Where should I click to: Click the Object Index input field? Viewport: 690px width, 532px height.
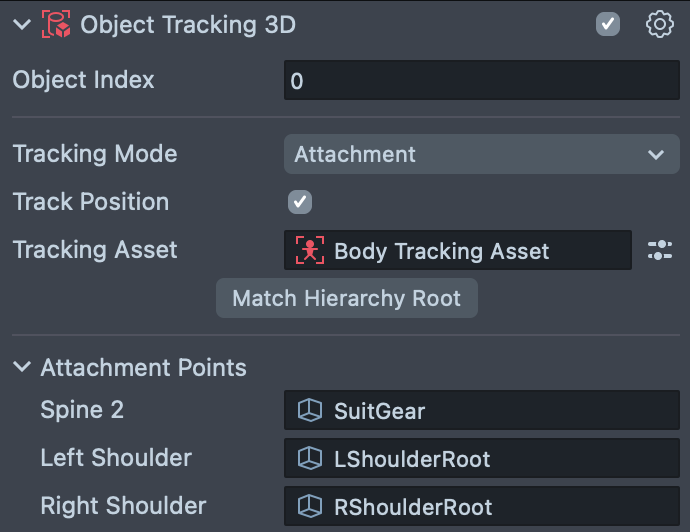pyautogui.click(x=481, y=81)
